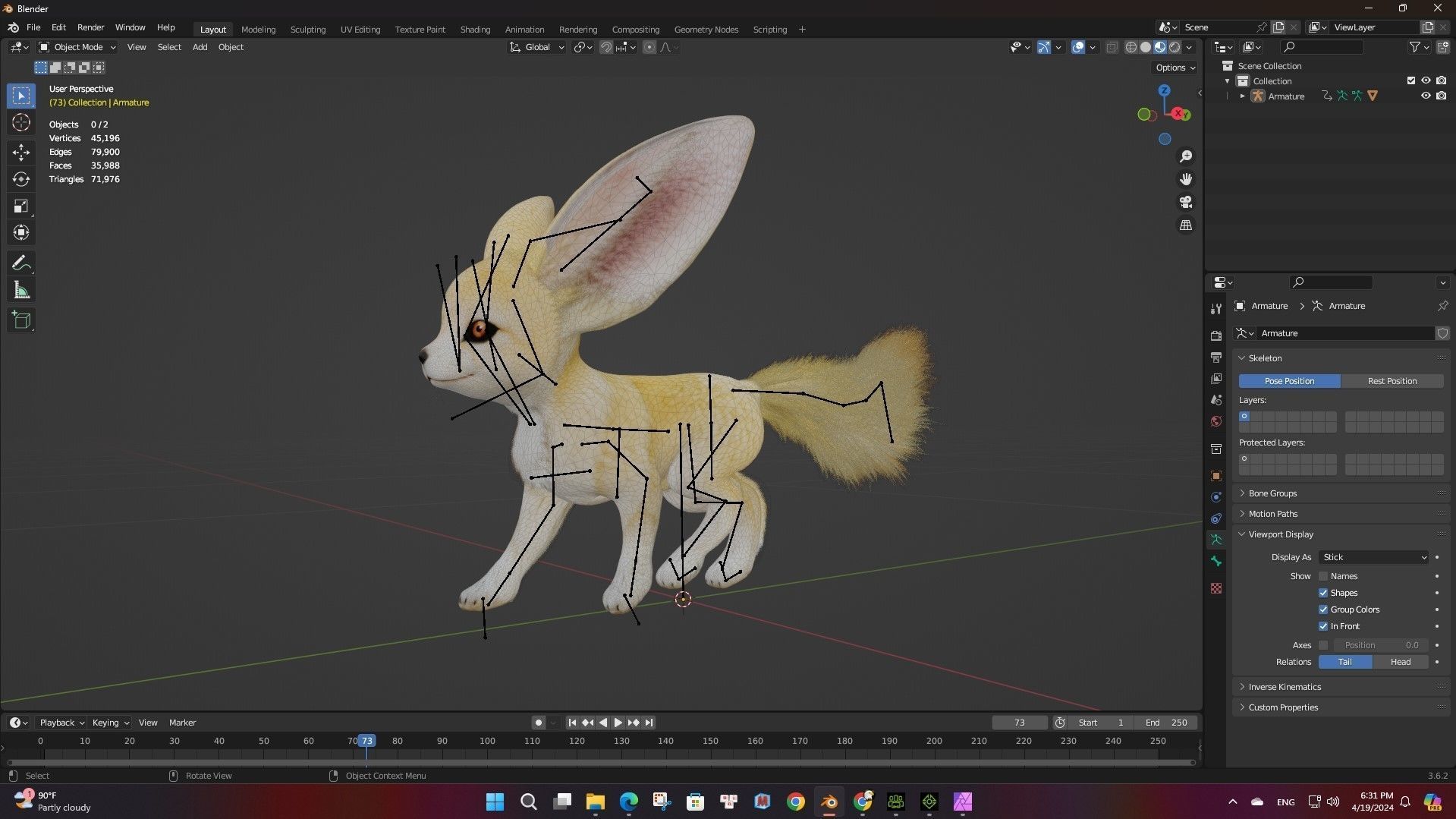Open the Output properties tab
The image size is (1456, 819).
click(1216, 357)
